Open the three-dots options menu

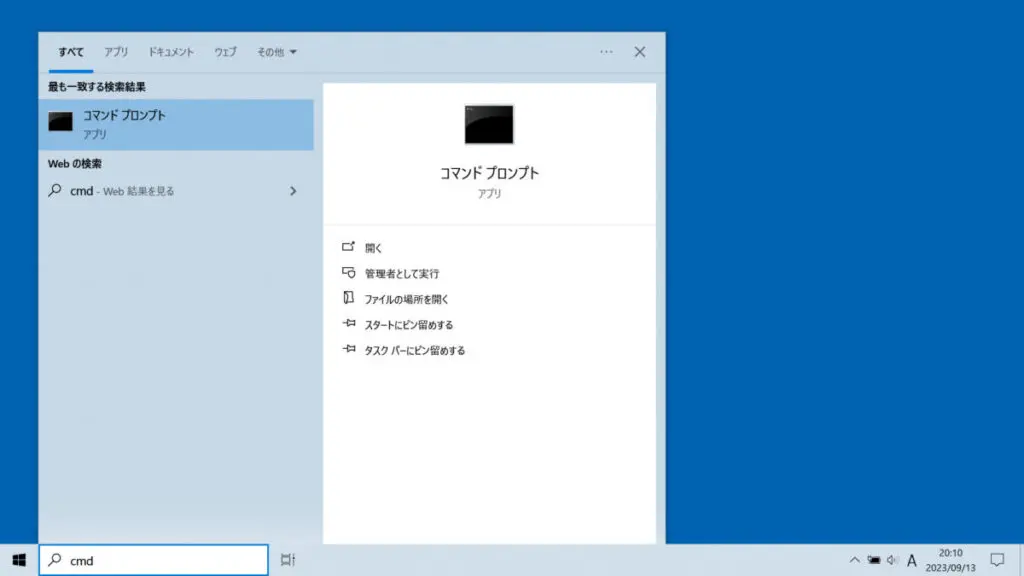coord(606,52)
